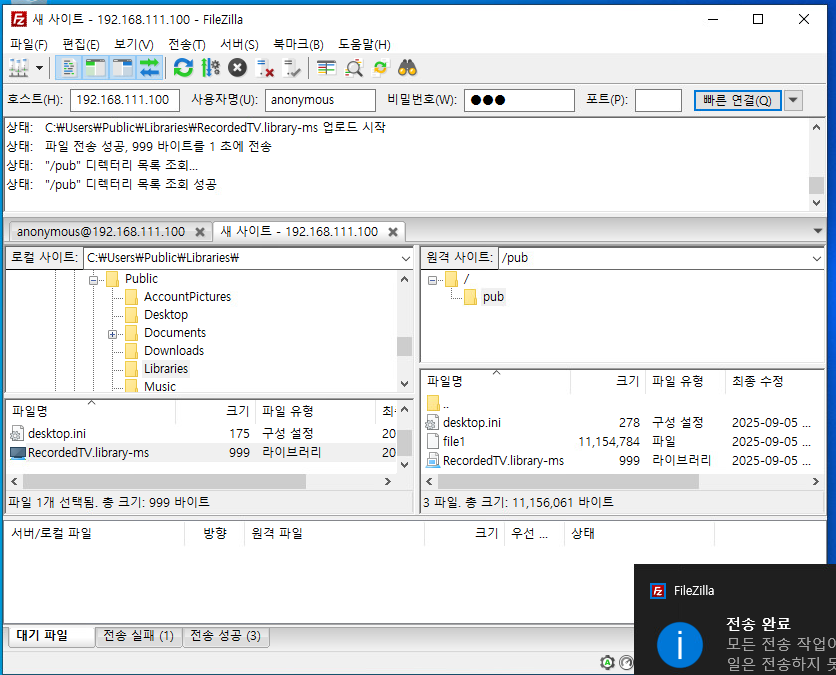The image size is (836, 675).
Task: Open remote parent directory '..' folder
Action: (x=622, y=404)
